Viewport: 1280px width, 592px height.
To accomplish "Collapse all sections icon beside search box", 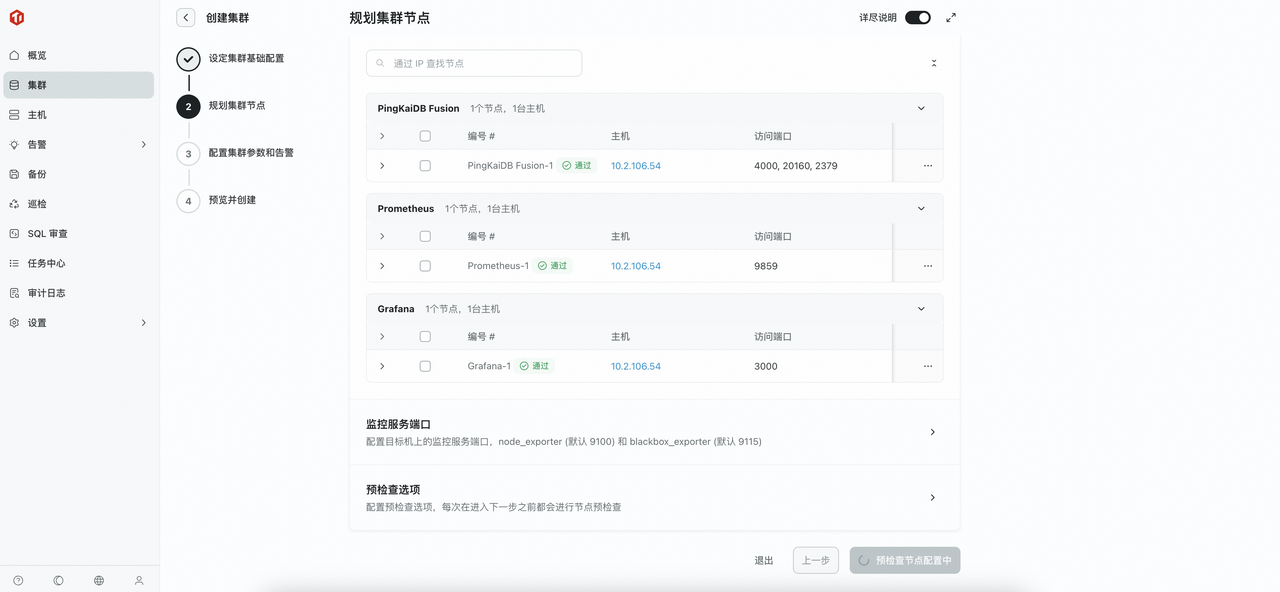I will click(x=934, y=63).
